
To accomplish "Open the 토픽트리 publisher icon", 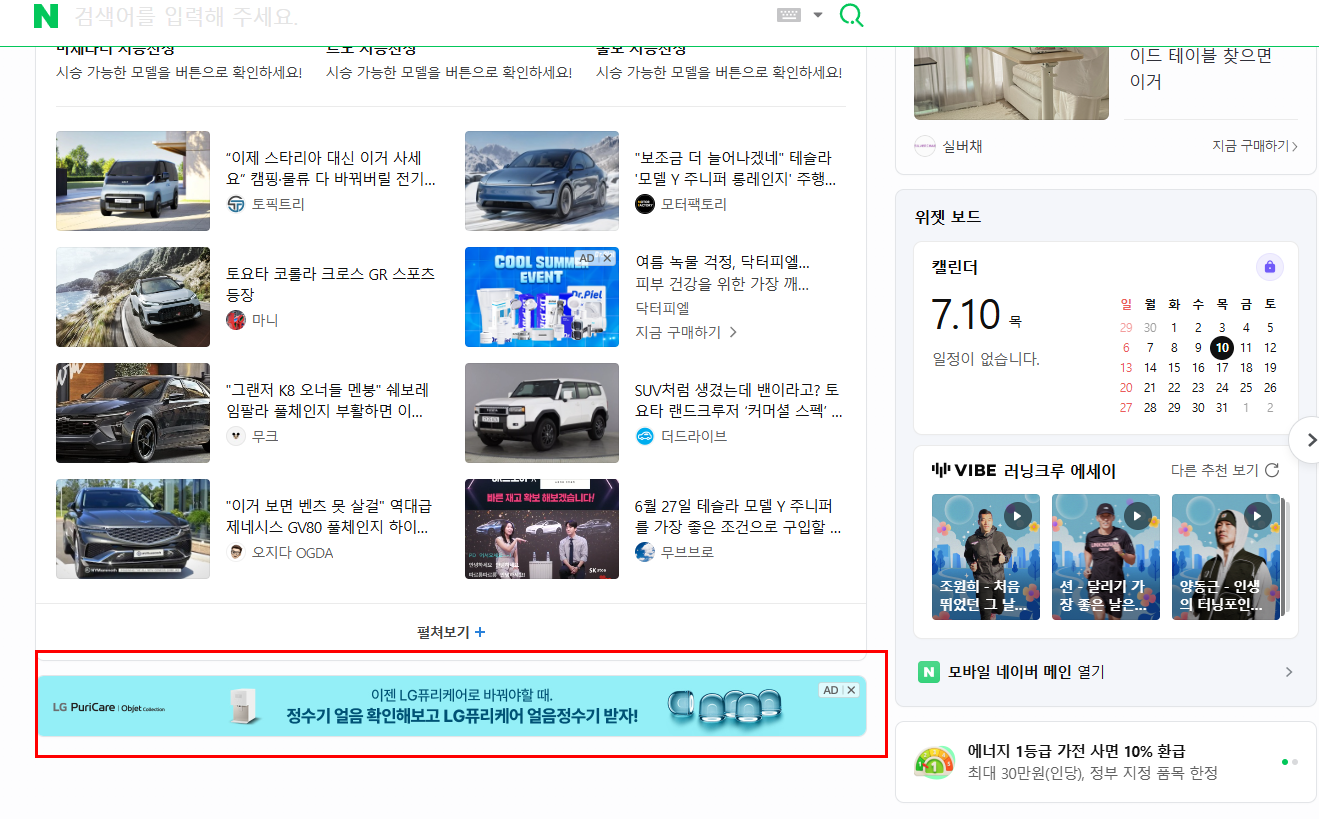I will 236,204.
